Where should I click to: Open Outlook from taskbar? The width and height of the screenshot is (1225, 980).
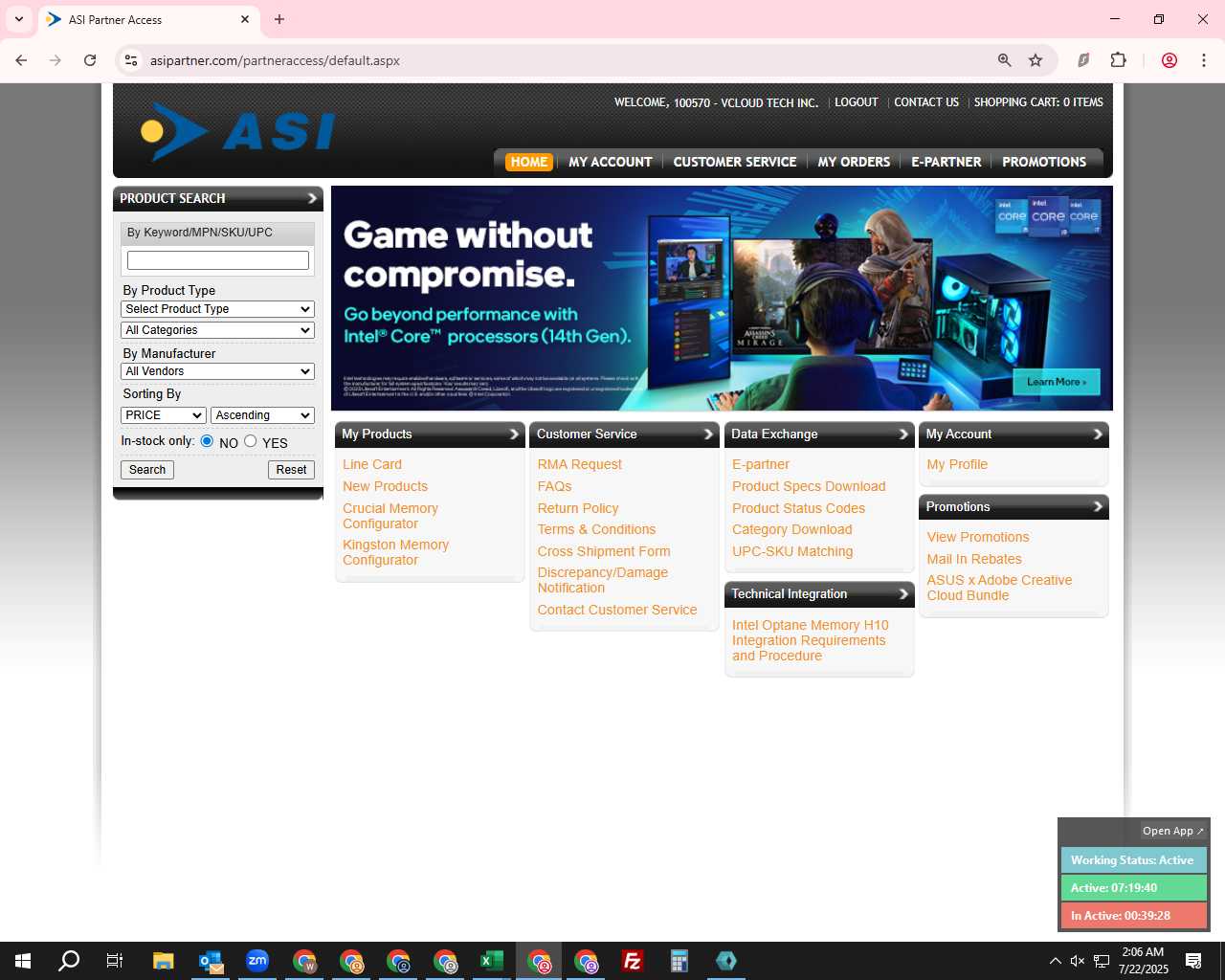tap(211, 961)
